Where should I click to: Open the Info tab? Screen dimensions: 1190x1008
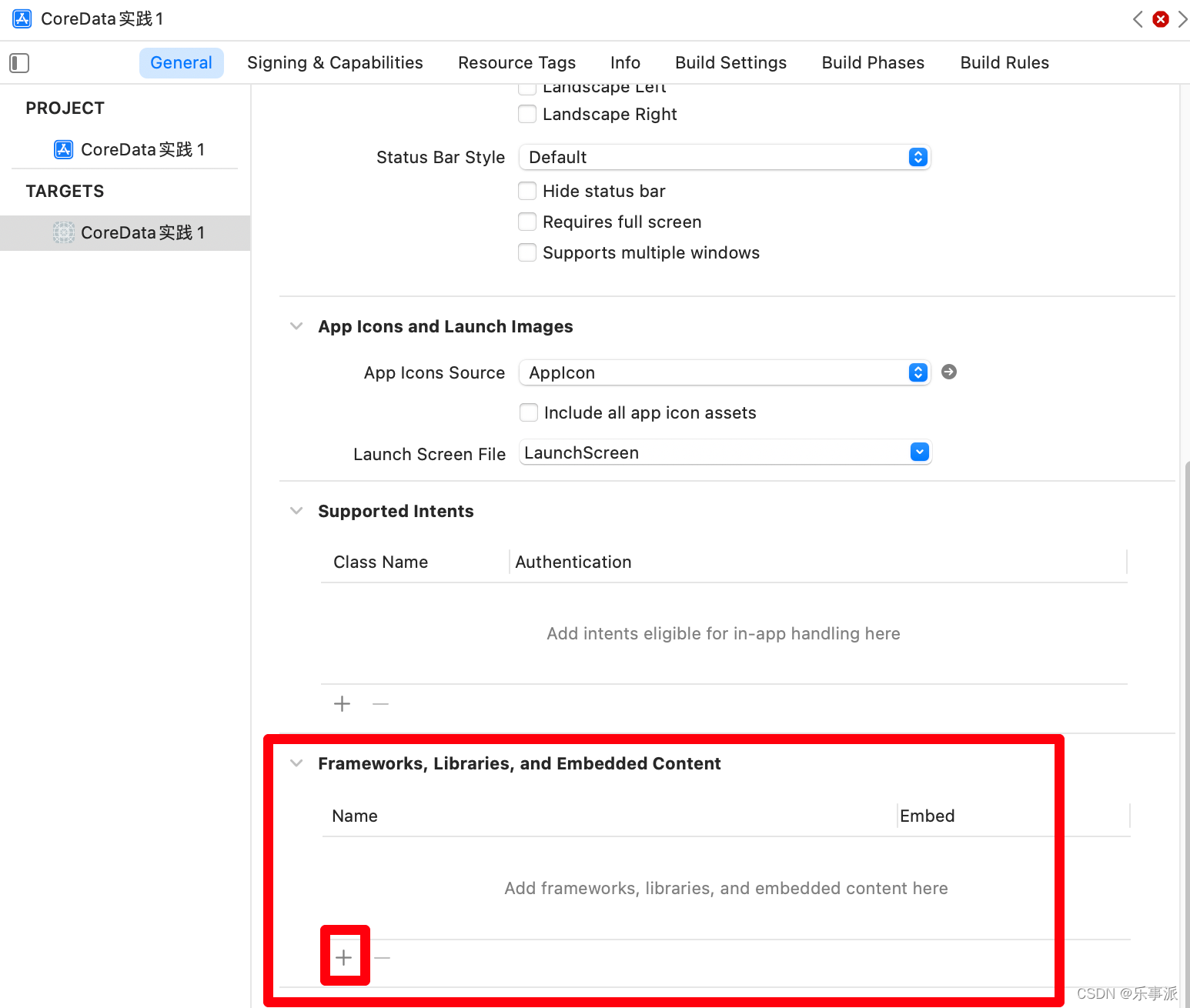pyautogui.click(x=625, y=63)
